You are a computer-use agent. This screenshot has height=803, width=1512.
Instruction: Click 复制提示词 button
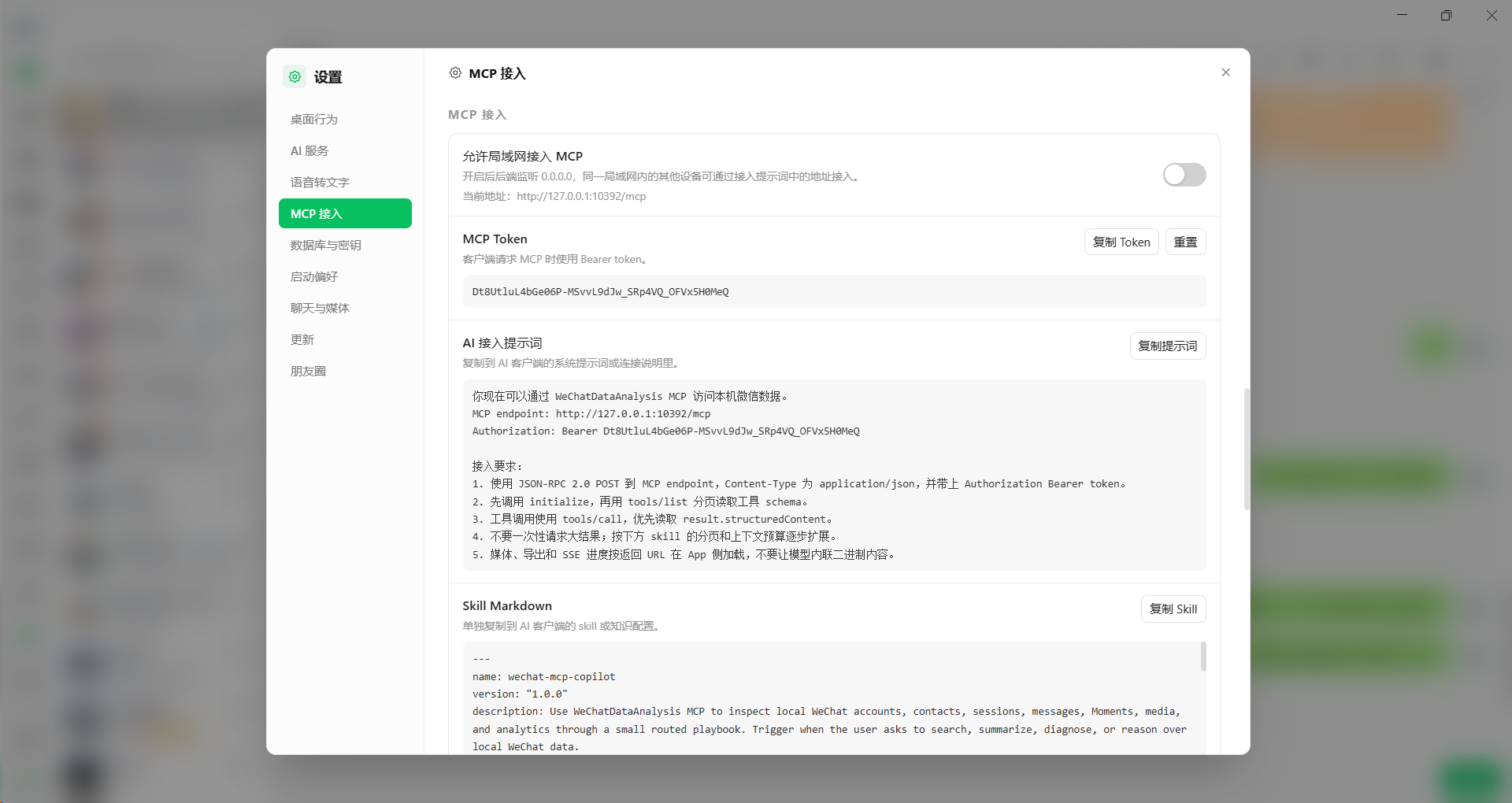click(x=1168, y=346)
